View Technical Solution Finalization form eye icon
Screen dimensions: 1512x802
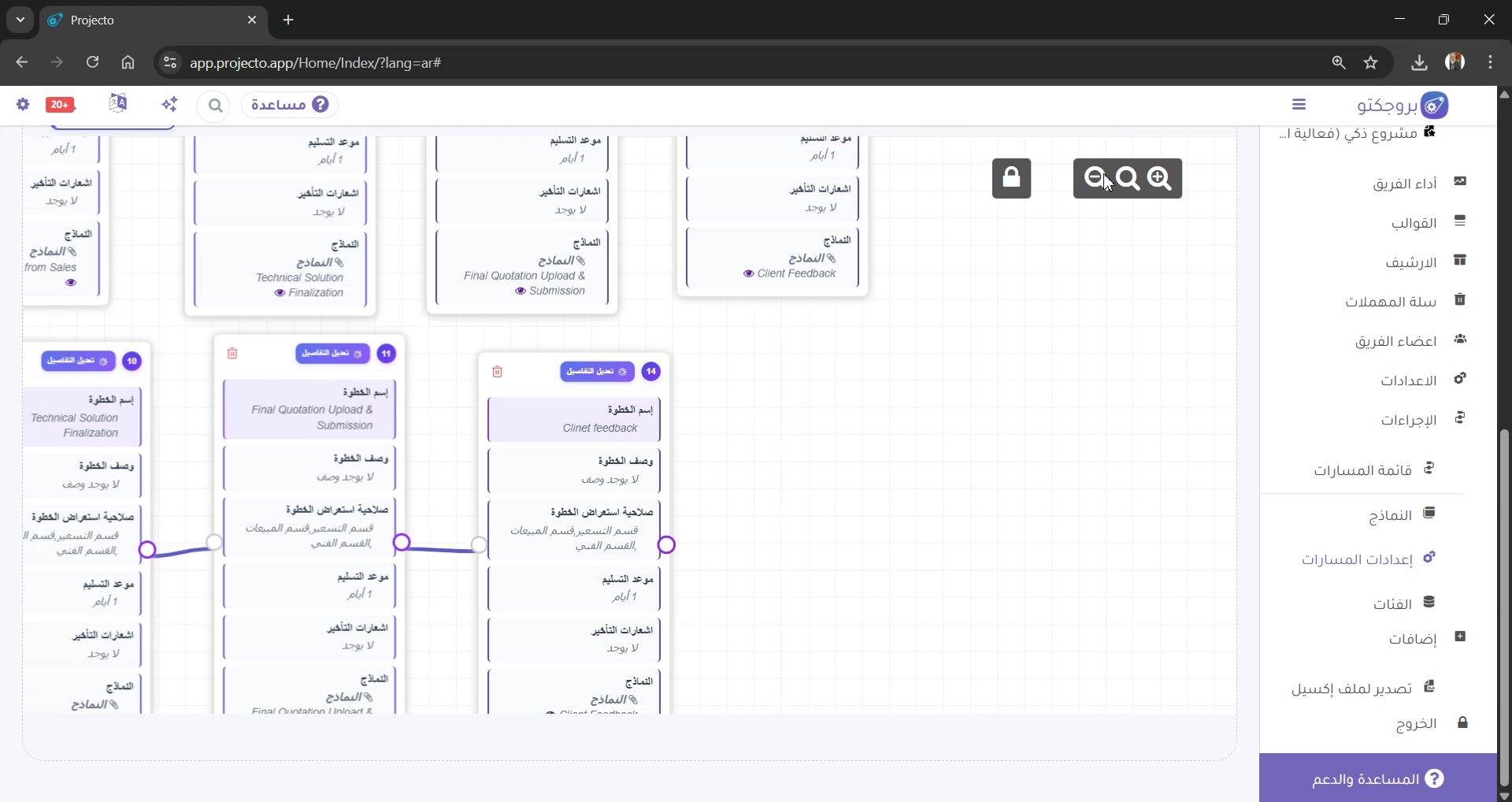tap(280, 293)
